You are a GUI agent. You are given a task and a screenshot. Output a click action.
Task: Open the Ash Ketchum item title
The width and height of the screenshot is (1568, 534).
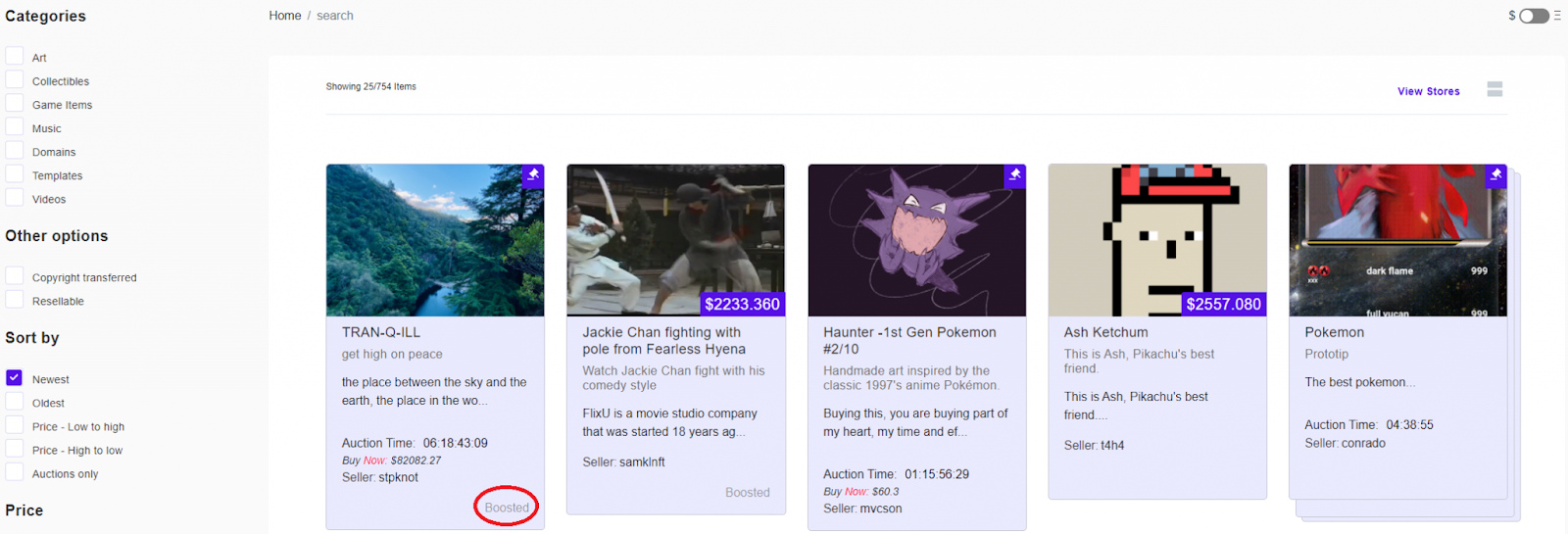1106,332
